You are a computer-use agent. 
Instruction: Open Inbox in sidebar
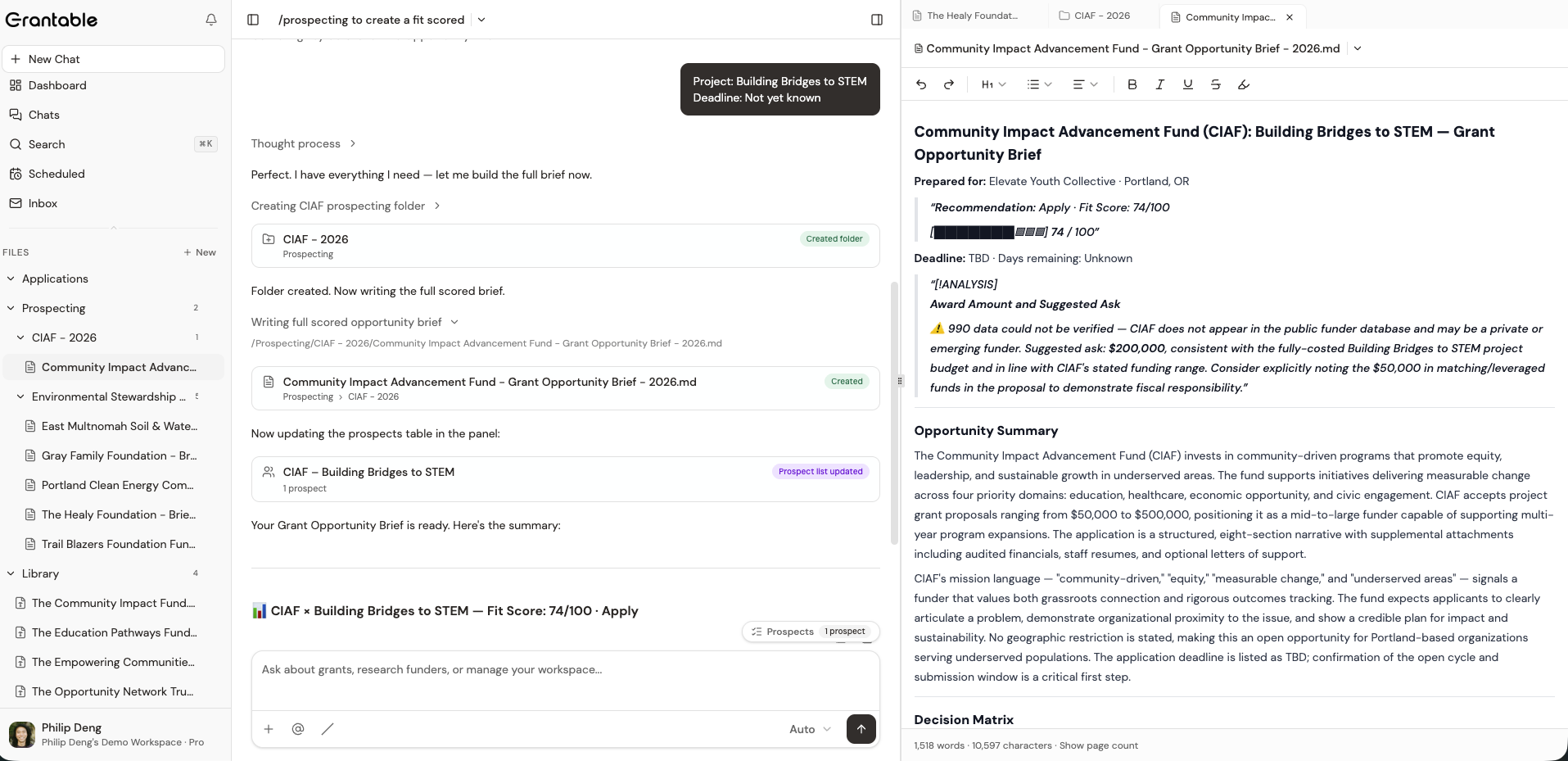point(114,203)
